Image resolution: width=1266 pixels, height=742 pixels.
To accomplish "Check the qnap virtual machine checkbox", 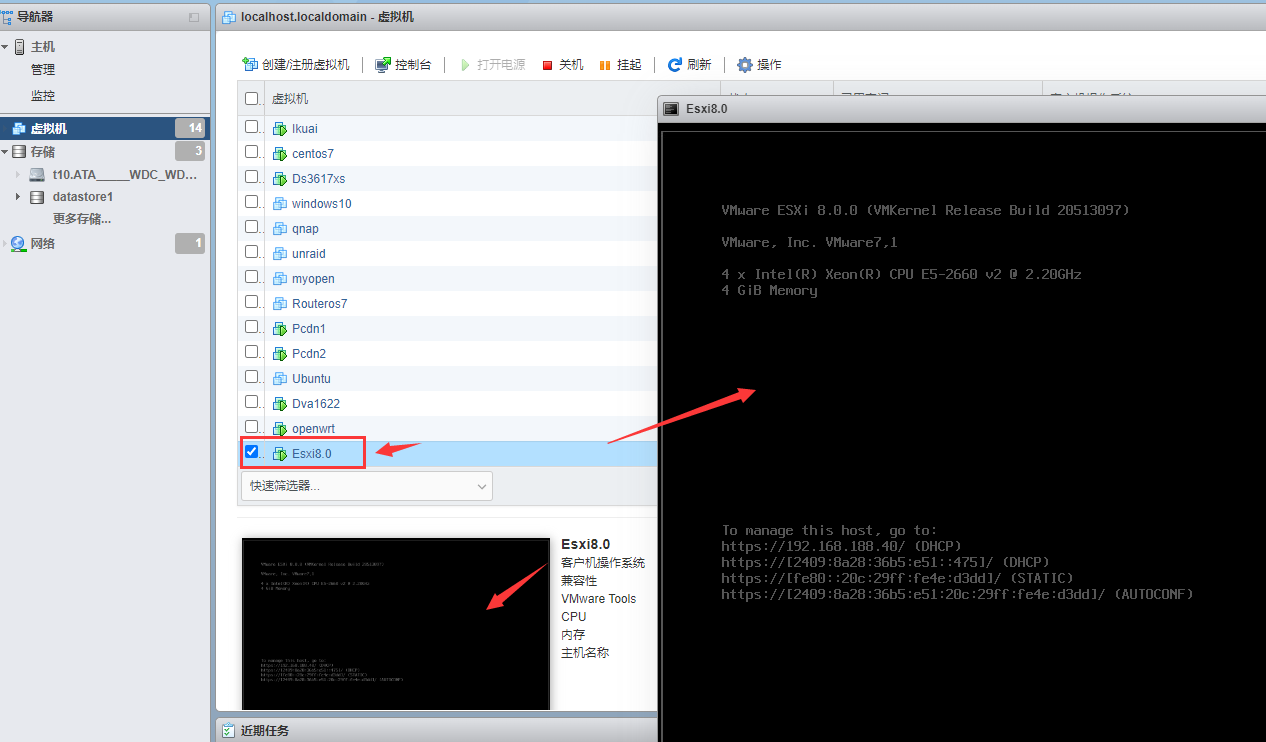I will [252, 226].
